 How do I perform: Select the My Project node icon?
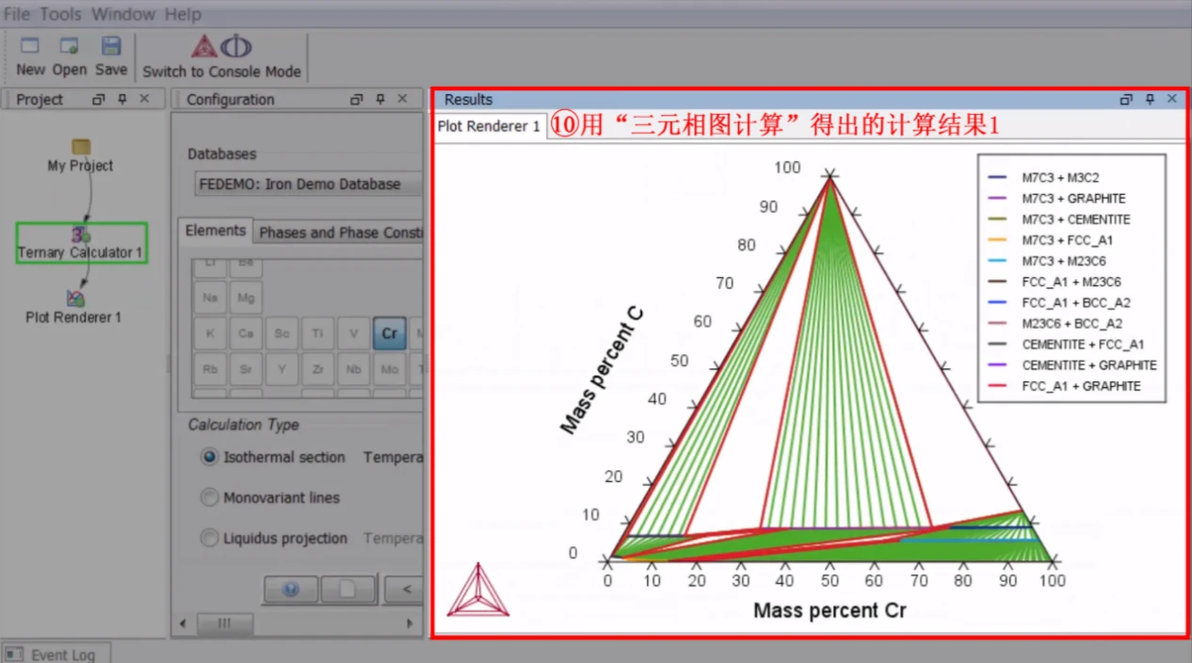tap(81, 146)
